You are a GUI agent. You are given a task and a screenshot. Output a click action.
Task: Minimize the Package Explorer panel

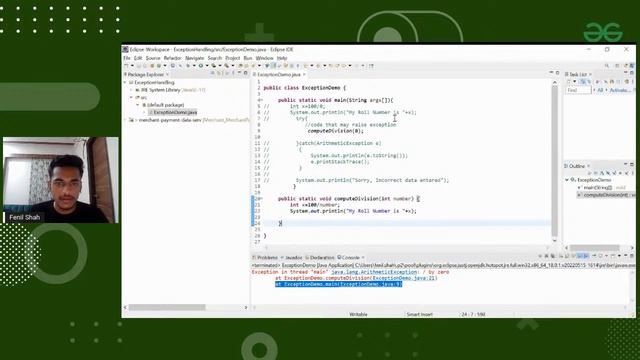240,73
